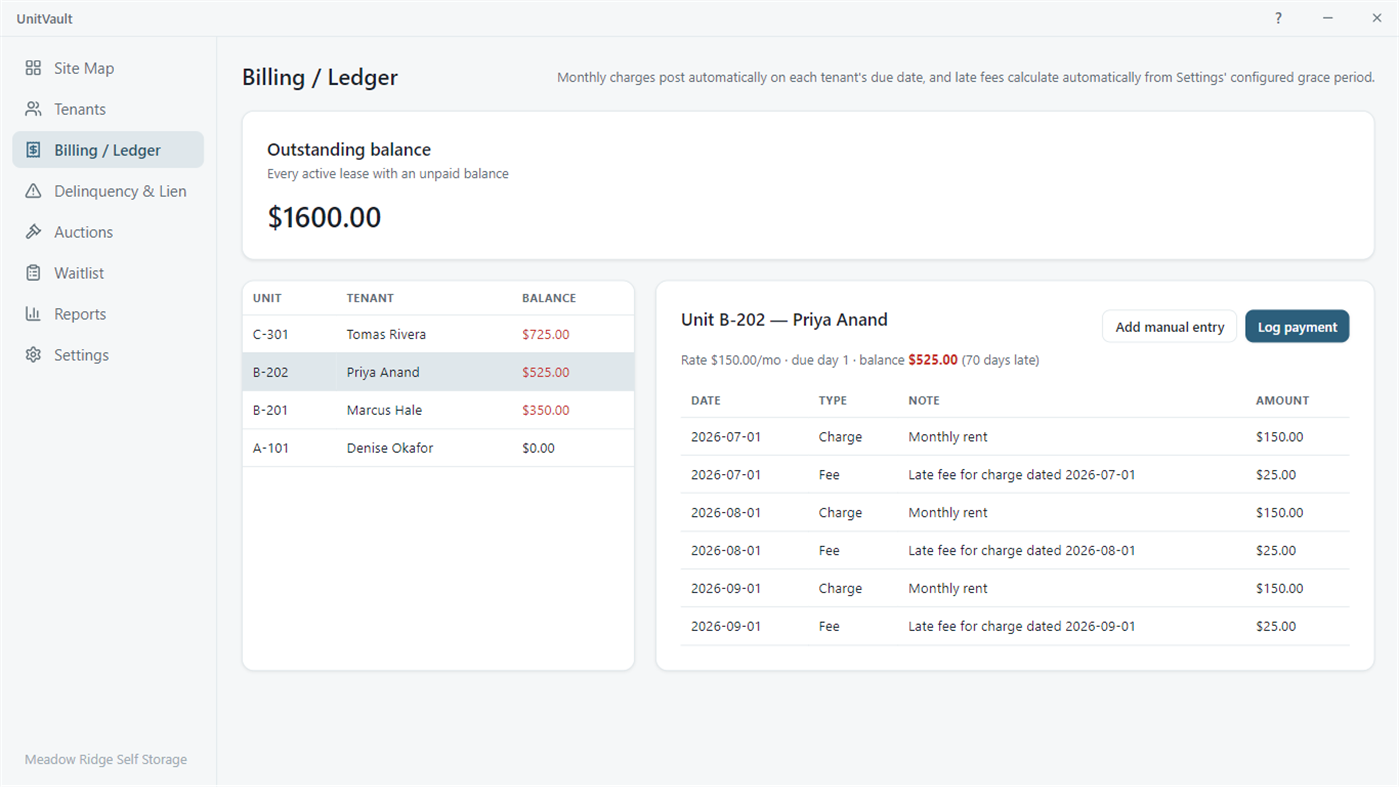Navigate to the Auctions page
Screen dimensions: 1399x787
coord(108,232)
